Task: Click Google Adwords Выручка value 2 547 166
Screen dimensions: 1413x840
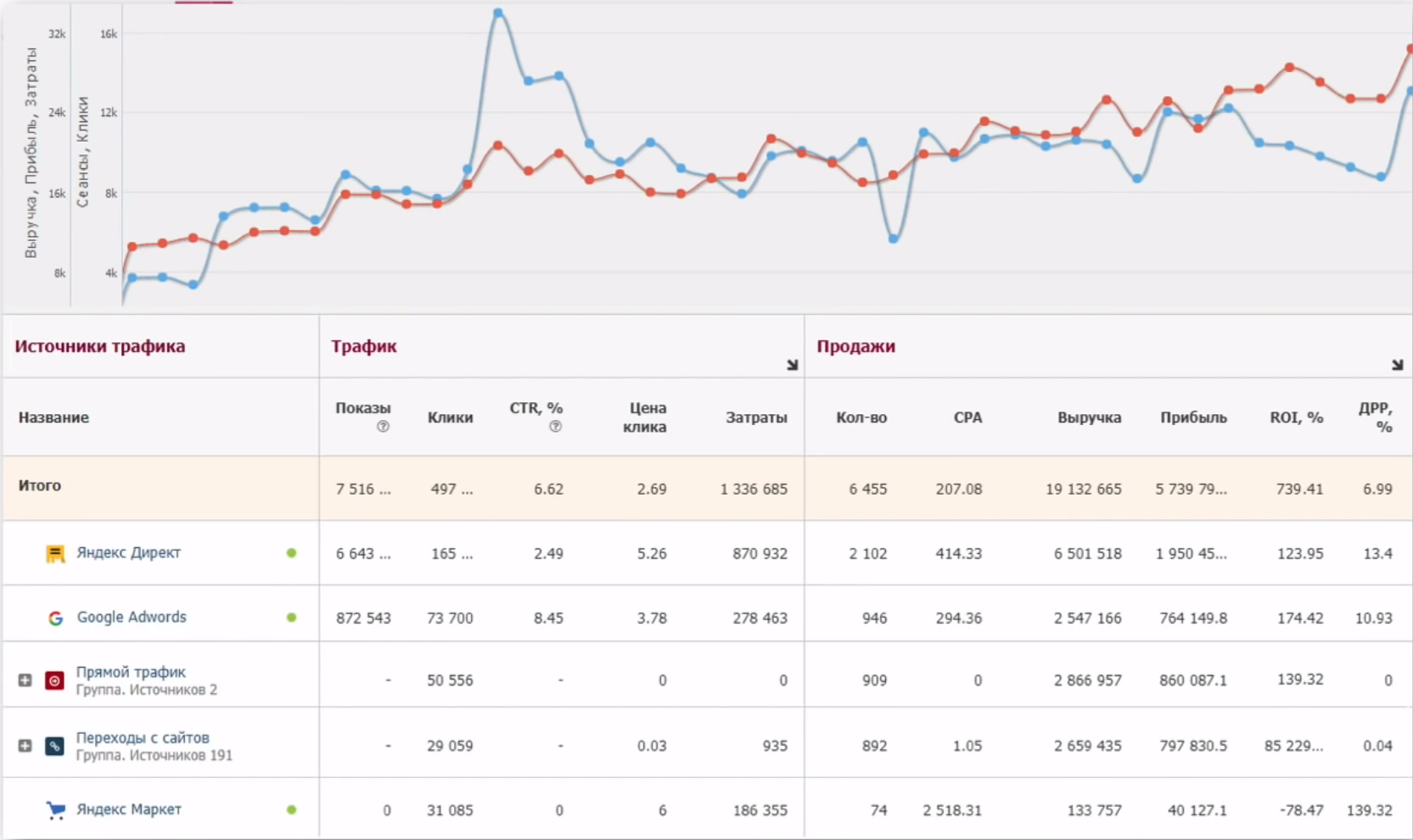Action: point(1088,618)
